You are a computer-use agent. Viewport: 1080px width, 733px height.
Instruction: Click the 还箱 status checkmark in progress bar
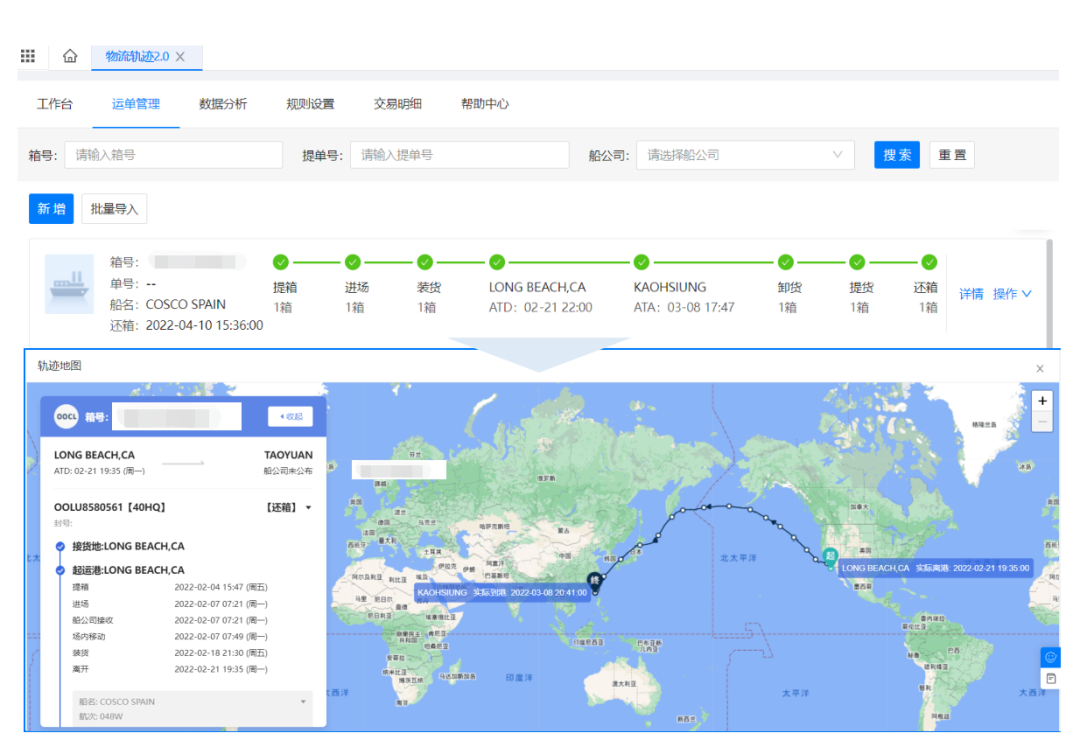[929, 262]
